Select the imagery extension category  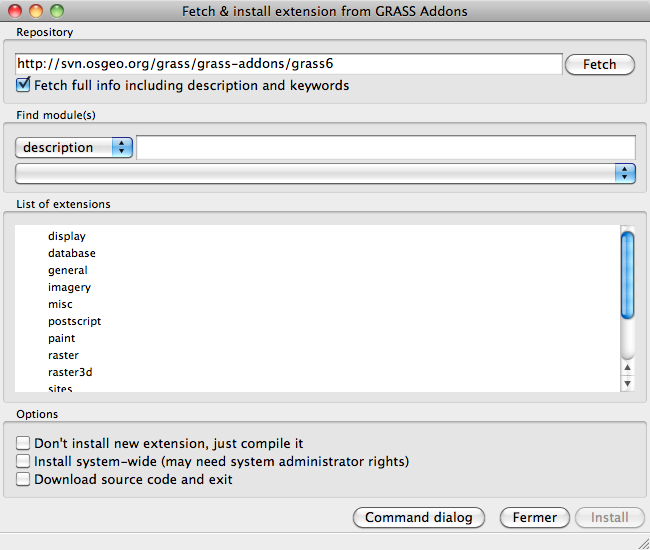[69, 287]
